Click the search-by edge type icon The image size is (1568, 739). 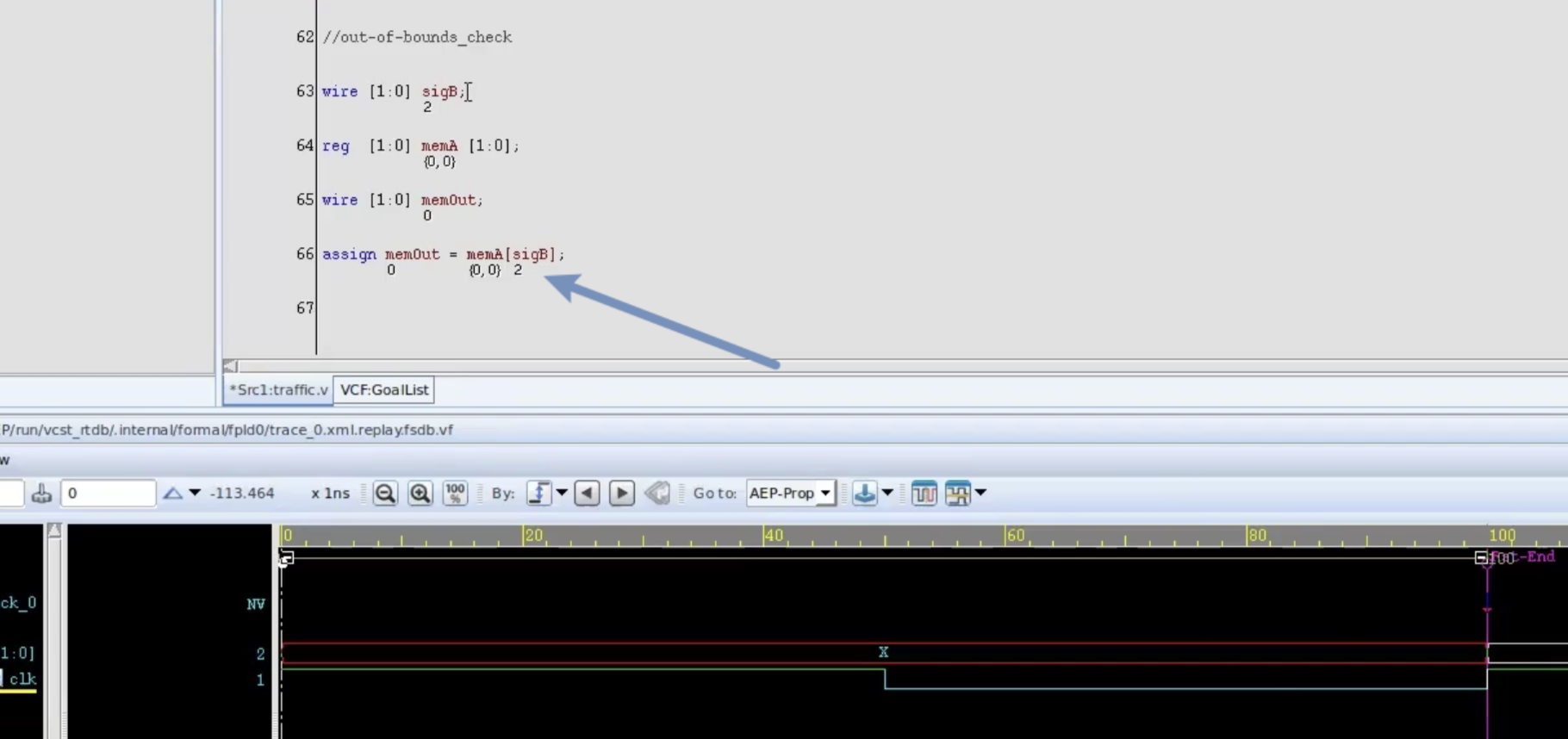(538, 494)
